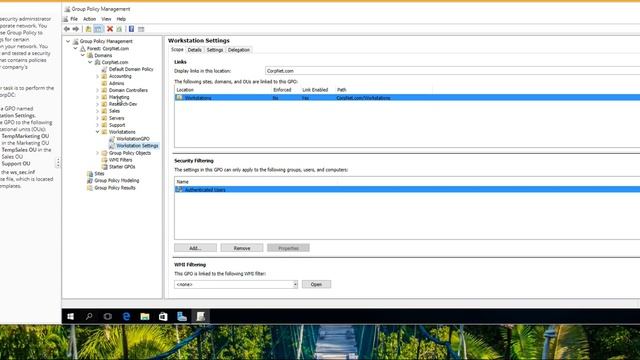Click the Servers OU label in tree
The height and width of the screenshot is (360, 640).
click(x=116, y=118)
